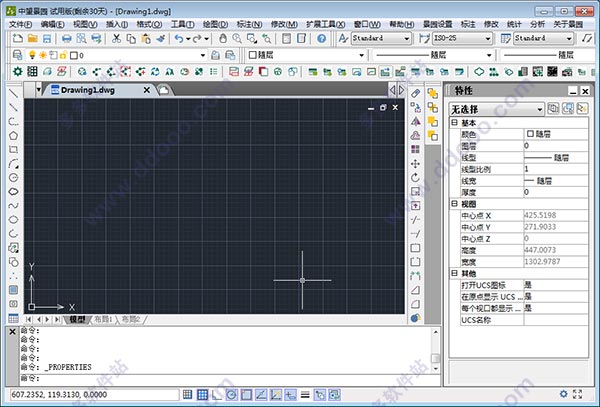Select the Pan hand tool

coord(223,38)
